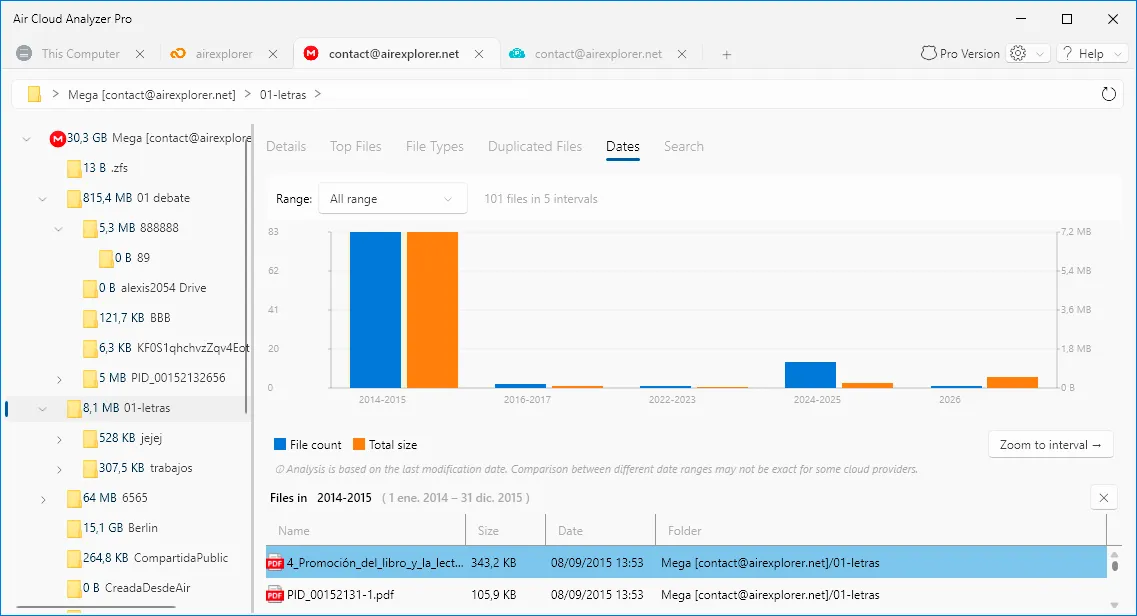Collapse the 01 debate folder
This screenshot has height=616, width=1137.
[43, 199]
